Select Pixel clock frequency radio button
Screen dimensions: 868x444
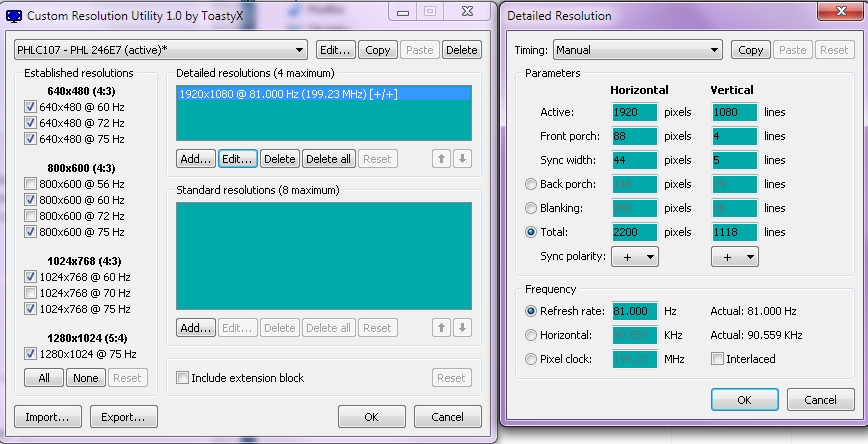coord(533,359)
